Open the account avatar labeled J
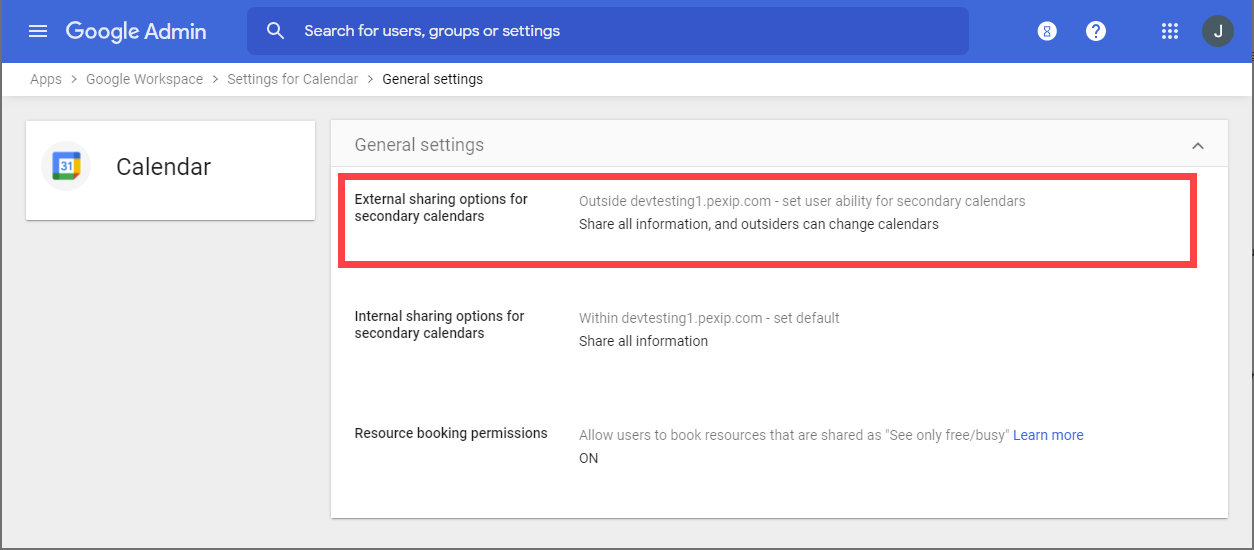Image resolution: width=1254 pixels, height=550 pixels. pyautogui.click(x=1217, y=31)
